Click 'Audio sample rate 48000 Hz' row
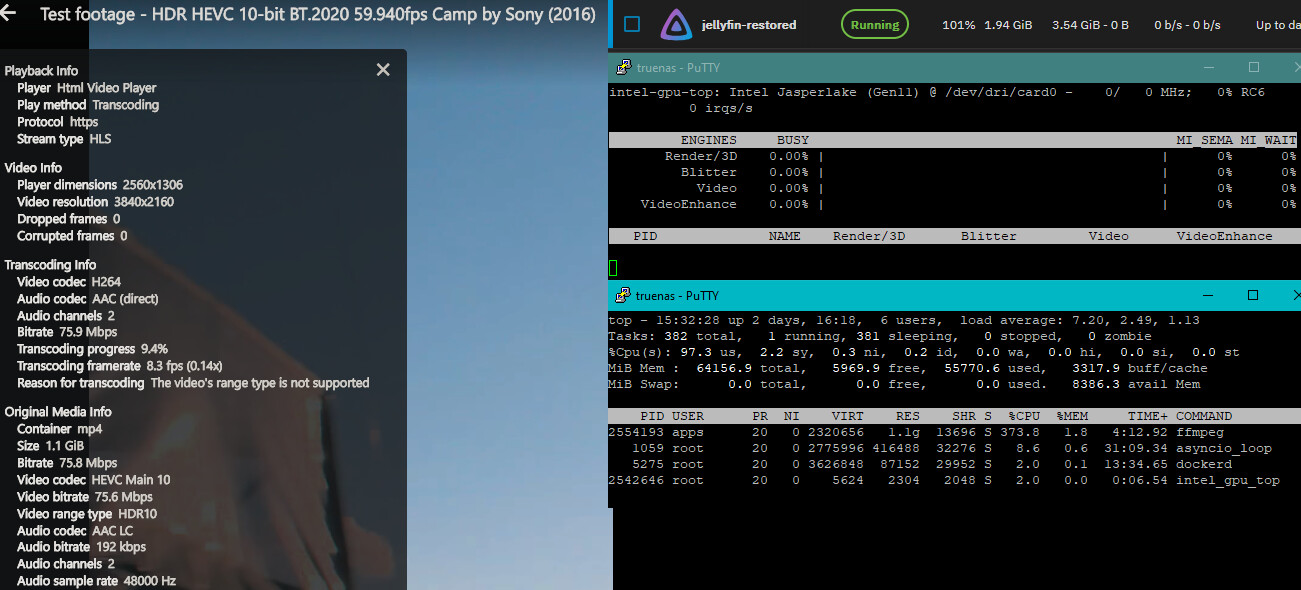1301x590 pixels. coord(97,581)
